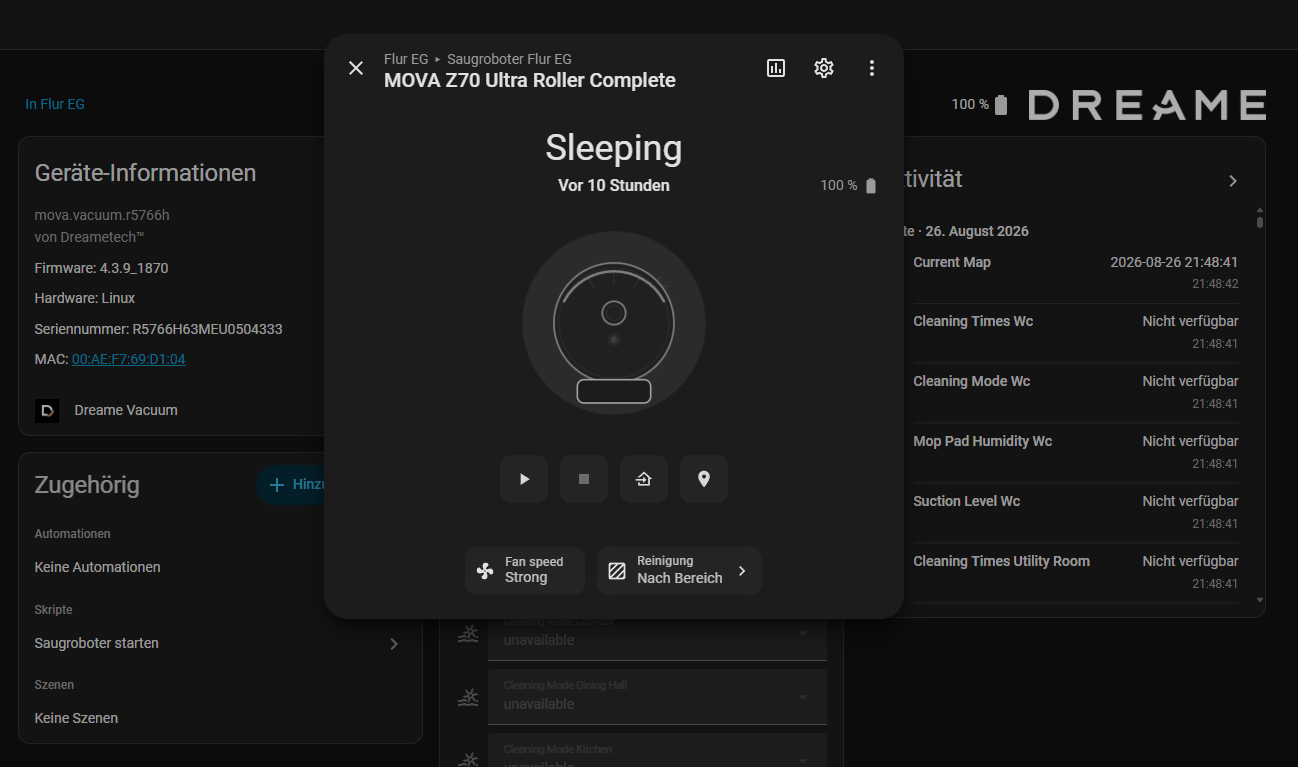
Task: Click the mop icon next to Cleaning Mode Dining Hall
Action: point(468,697)
